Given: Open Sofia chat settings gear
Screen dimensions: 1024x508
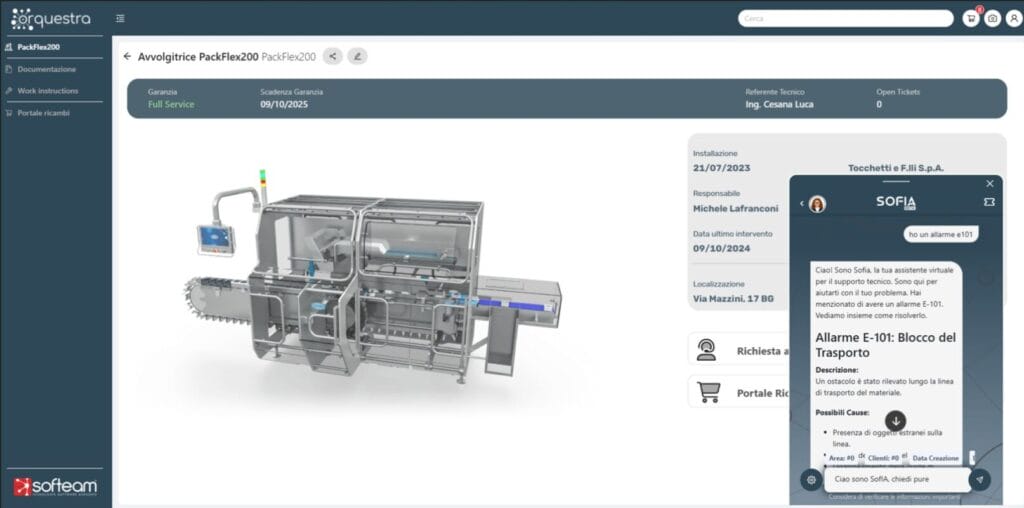Looking at the screenshot, I should pyautogui.click(x=811, y=480).
